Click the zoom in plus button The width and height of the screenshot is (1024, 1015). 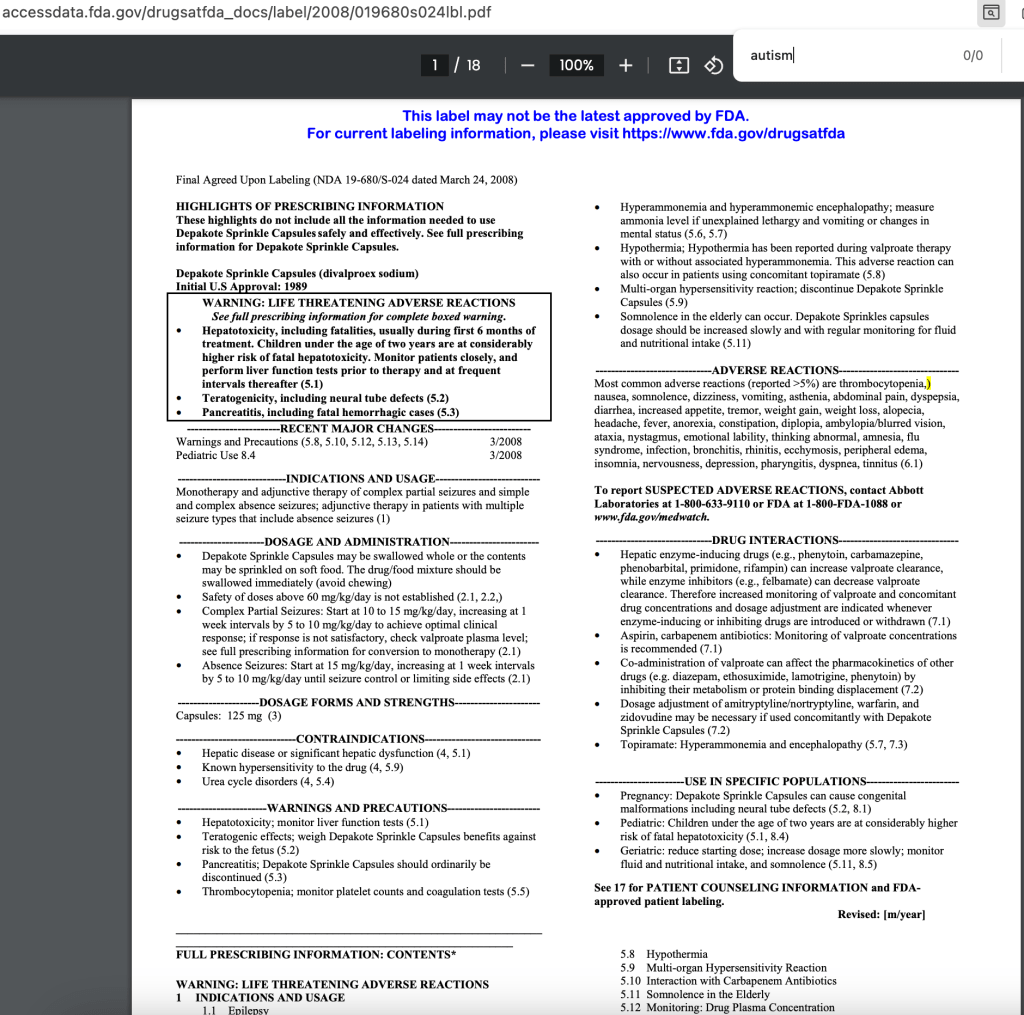click(x=626, y=65)
